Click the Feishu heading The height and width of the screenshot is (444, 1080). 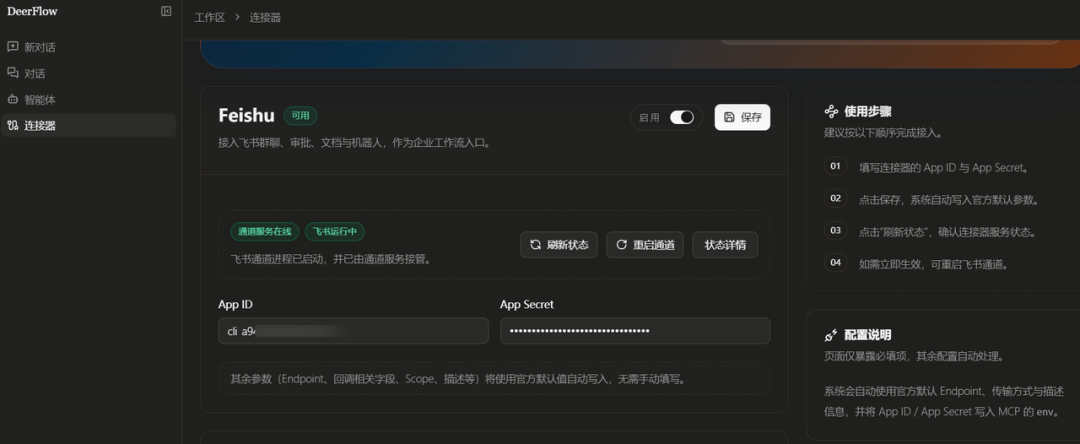pyautogui.click(x=247, y=115)
